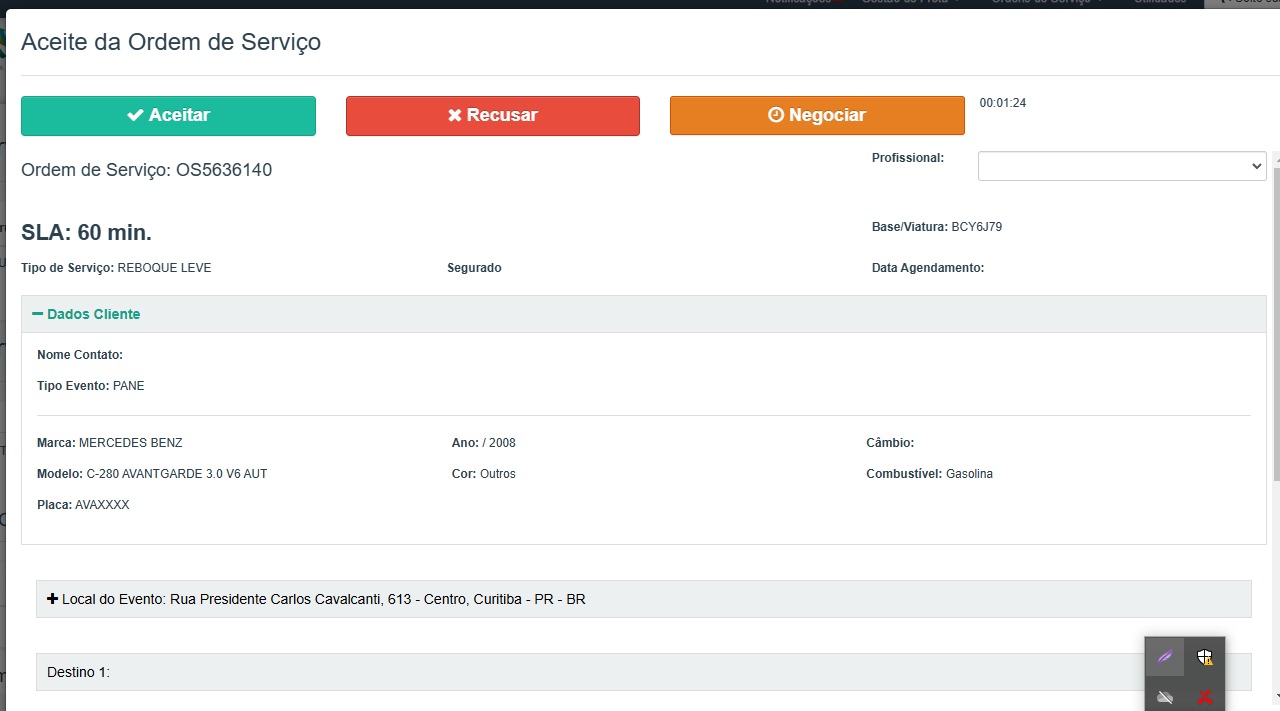
Task: Select the year value / 2008
Action: [499, 443]
